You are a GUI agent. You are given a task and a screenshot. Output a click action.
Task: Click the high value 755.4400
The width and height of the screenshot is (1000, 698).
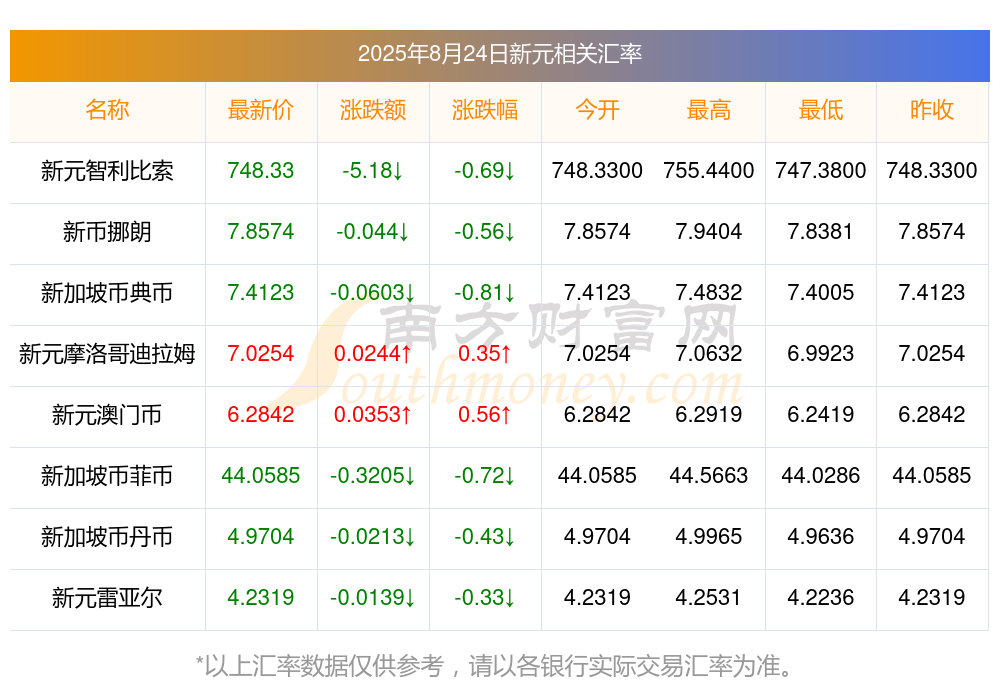click(x=709, y=170)
